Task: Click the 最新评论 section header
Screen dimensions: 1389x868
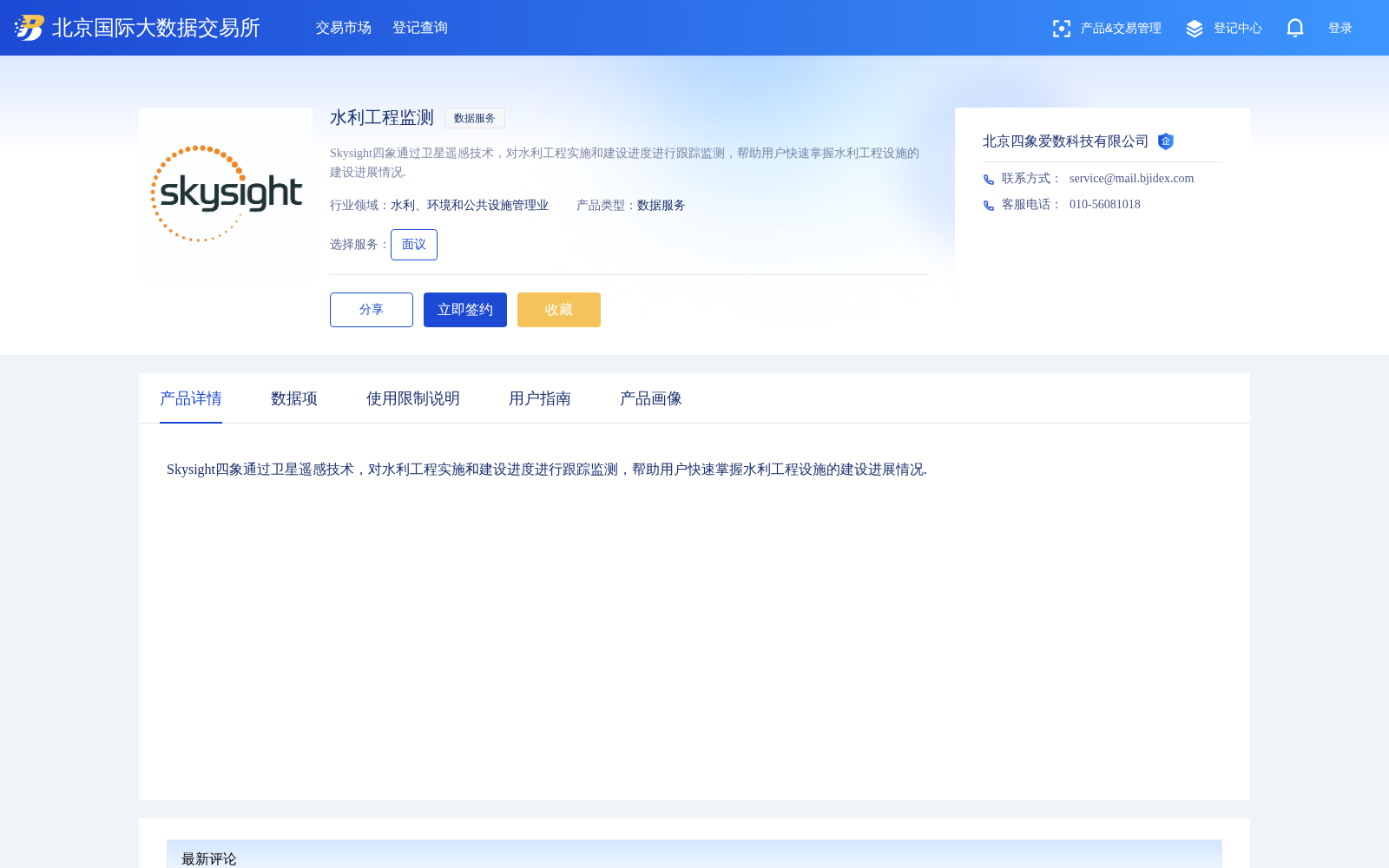Action: [209, 858]
